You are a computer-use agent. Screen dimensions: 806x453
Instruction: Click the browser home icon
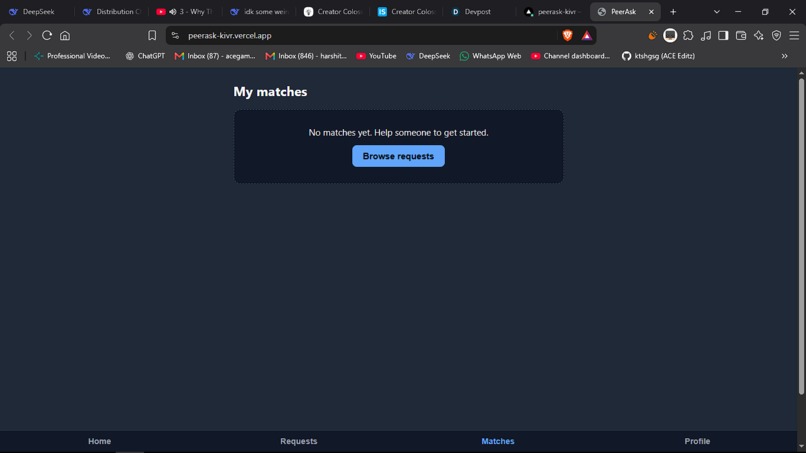click(65, 35)
